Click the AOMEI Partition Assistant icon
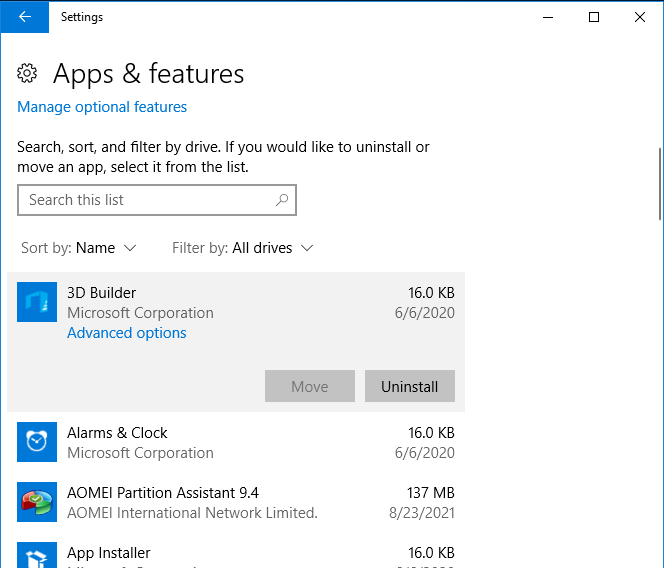This screenshot has width=664, height=568. point(37,502)
